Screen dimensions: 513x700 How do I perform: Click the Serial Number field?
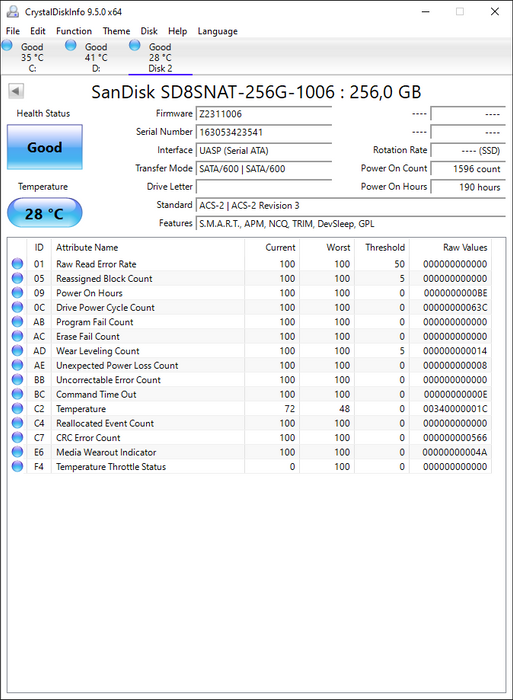tap(264, 132)
